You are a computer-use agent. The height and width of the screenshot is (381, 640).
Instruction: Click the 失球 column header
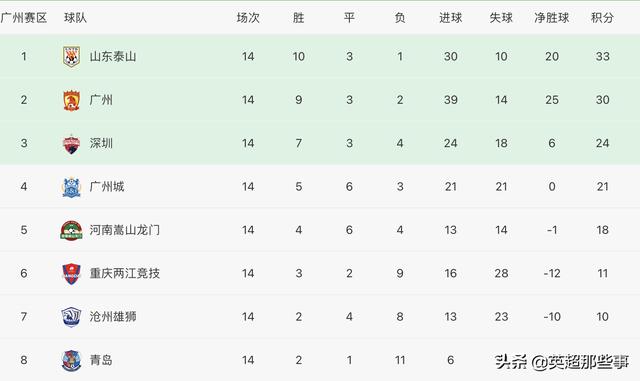[x=501, y=18]
